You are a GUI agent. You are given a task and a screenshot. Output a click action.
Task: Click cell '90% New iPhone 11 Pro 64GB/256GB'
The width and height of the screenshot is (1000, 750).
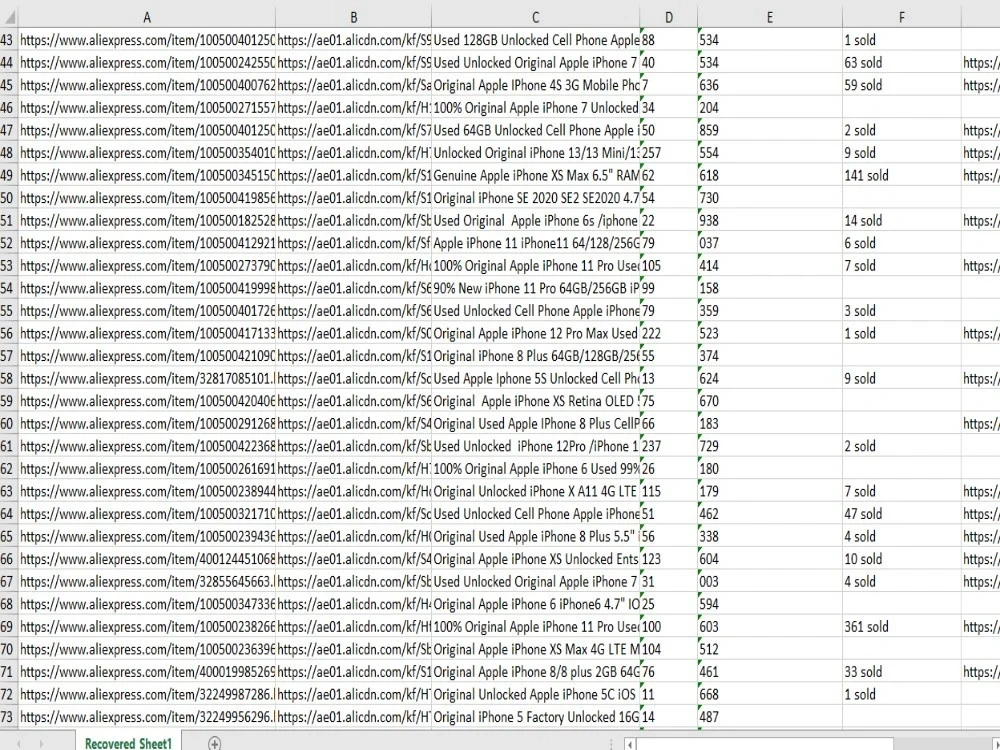pos(536,288)
